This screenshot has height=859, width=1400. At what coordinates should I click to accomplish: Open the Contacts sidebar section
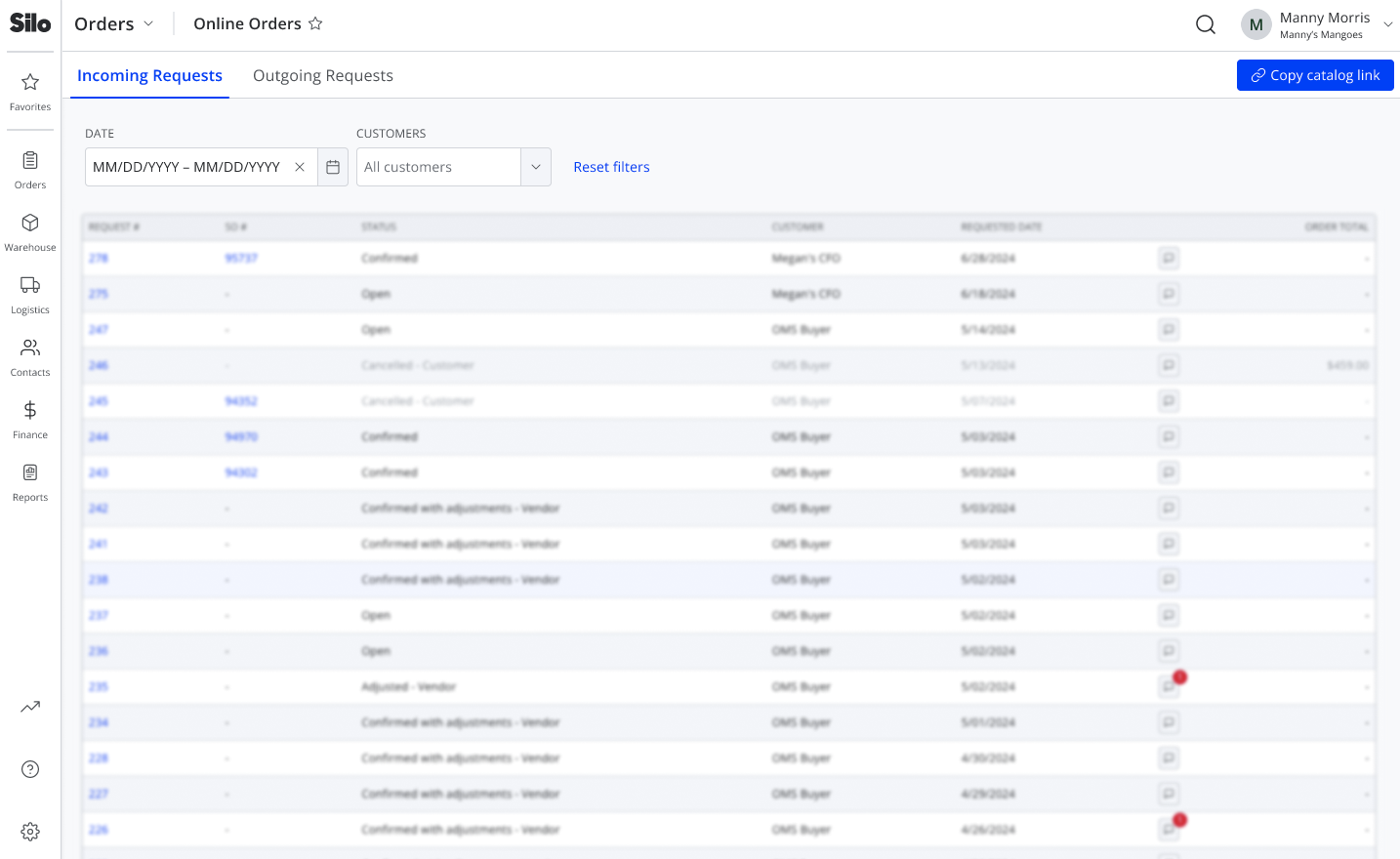pyautogui.click(x=30, y=357)
